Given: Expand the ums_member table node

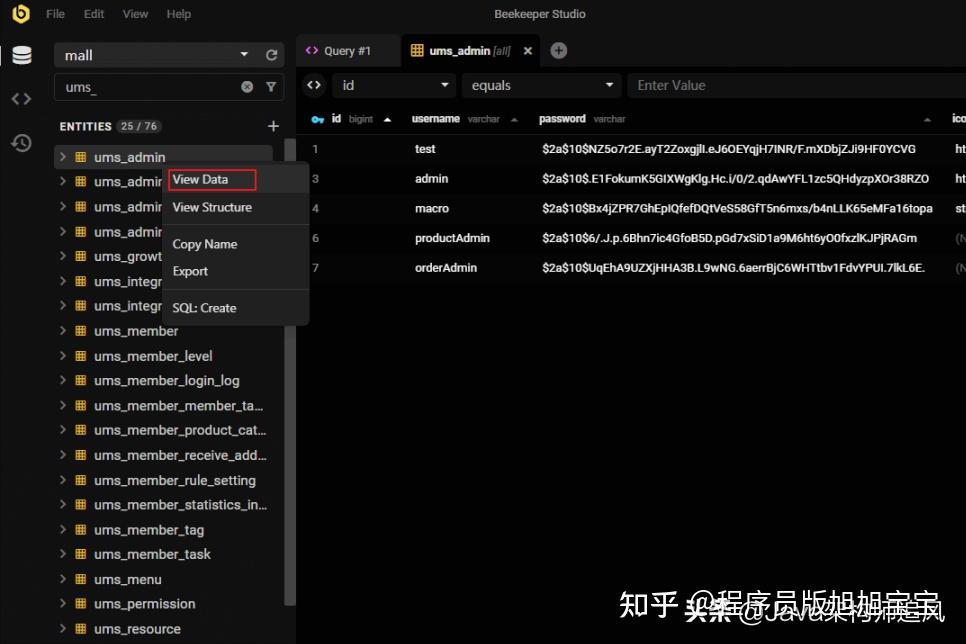Looking at the screenshot, I should coord(62,331).
